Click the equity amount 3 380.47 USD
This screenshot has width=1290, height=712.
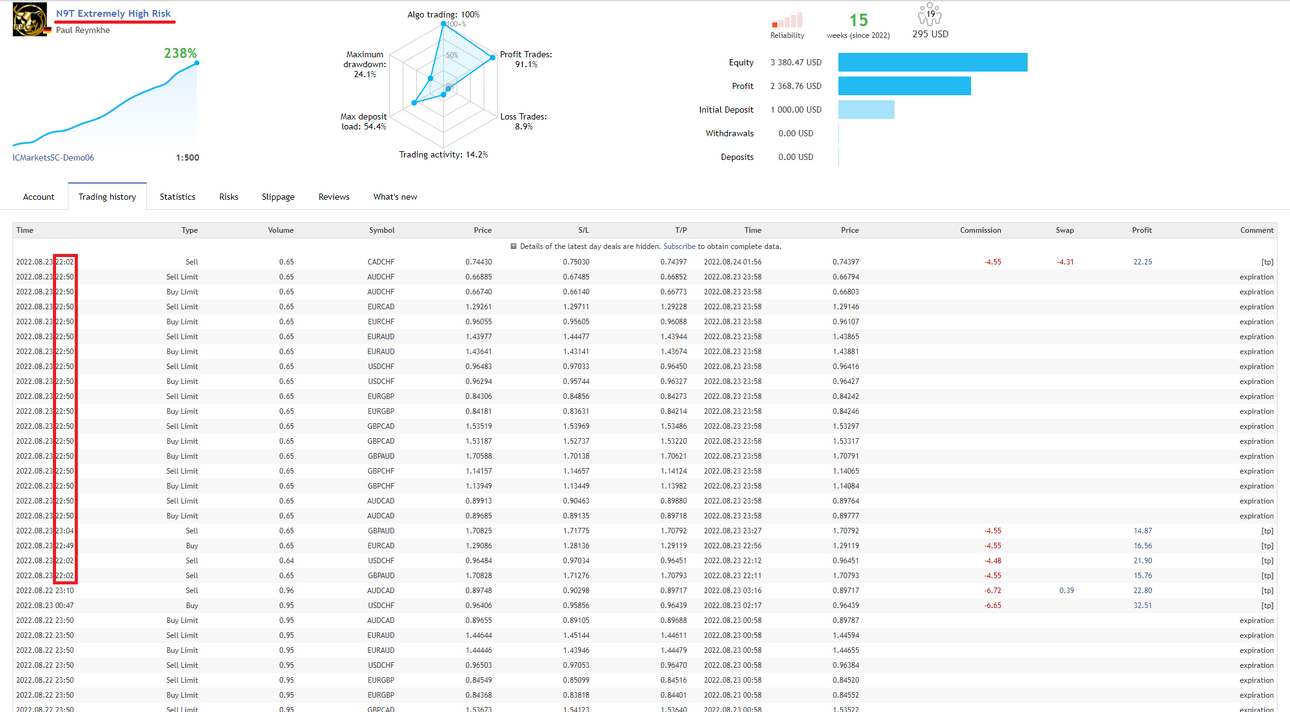(x=796, y=62)
